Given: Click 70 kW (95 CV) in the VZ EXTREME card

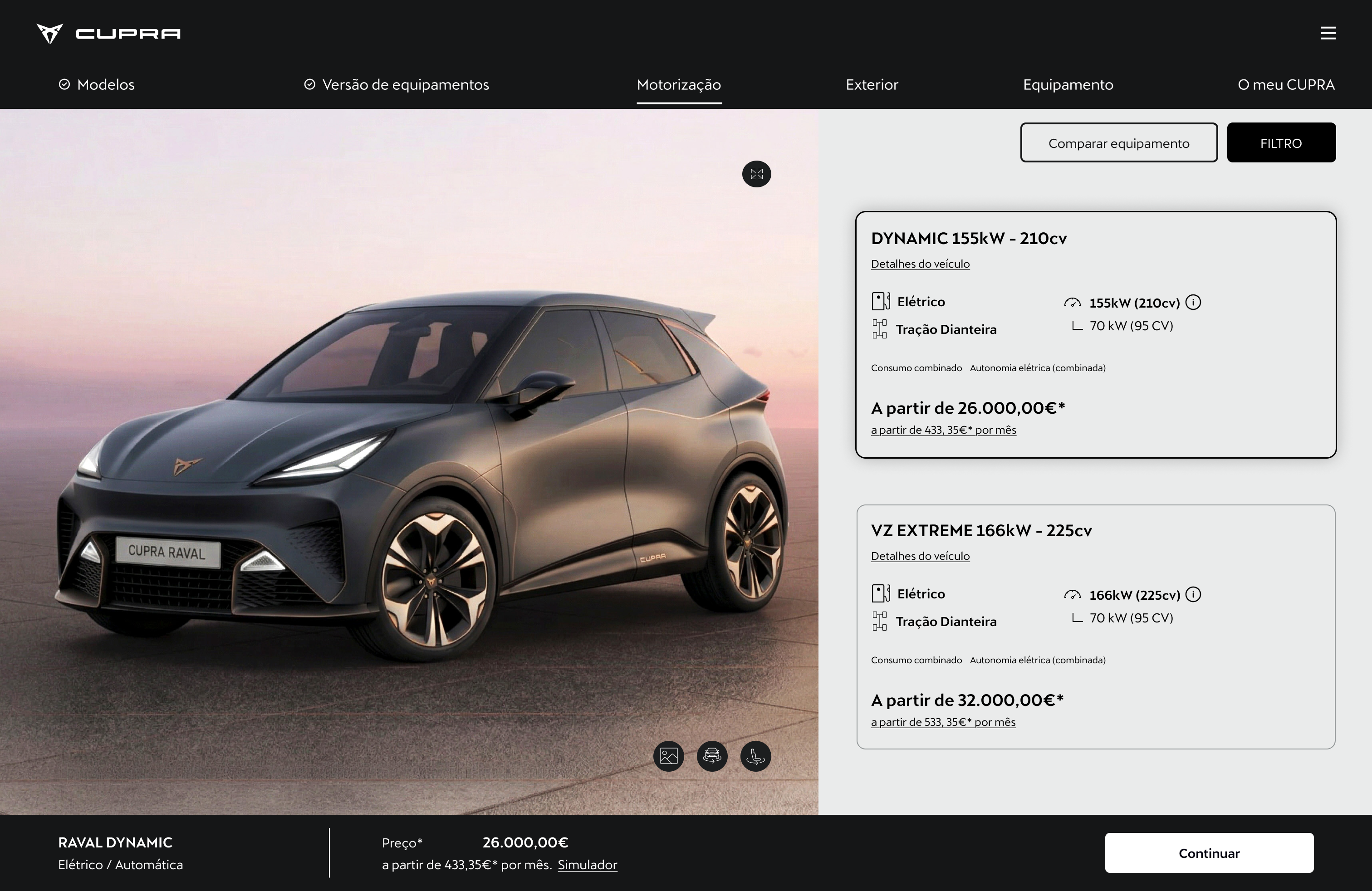Looking at the screenshot, I should pyautogui.click(x=1131, y=618).
